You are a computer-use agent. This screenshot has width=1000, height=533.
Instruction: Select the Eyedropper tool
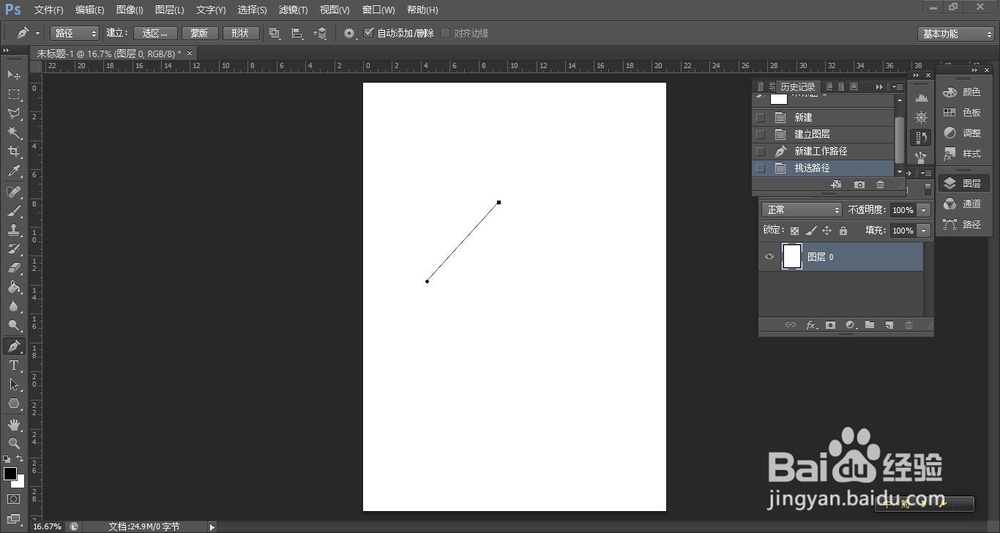13,171
